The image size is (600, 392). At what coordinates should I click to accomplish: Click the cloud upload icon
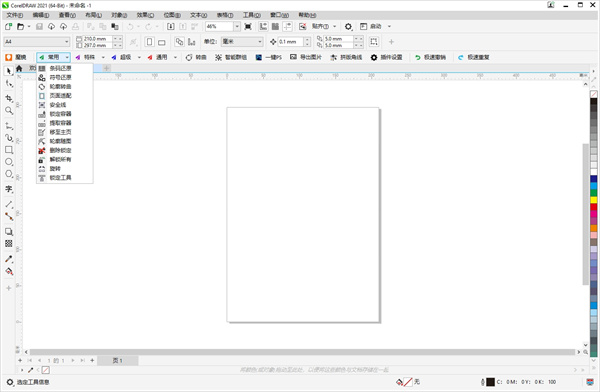[x=64, y=26]
